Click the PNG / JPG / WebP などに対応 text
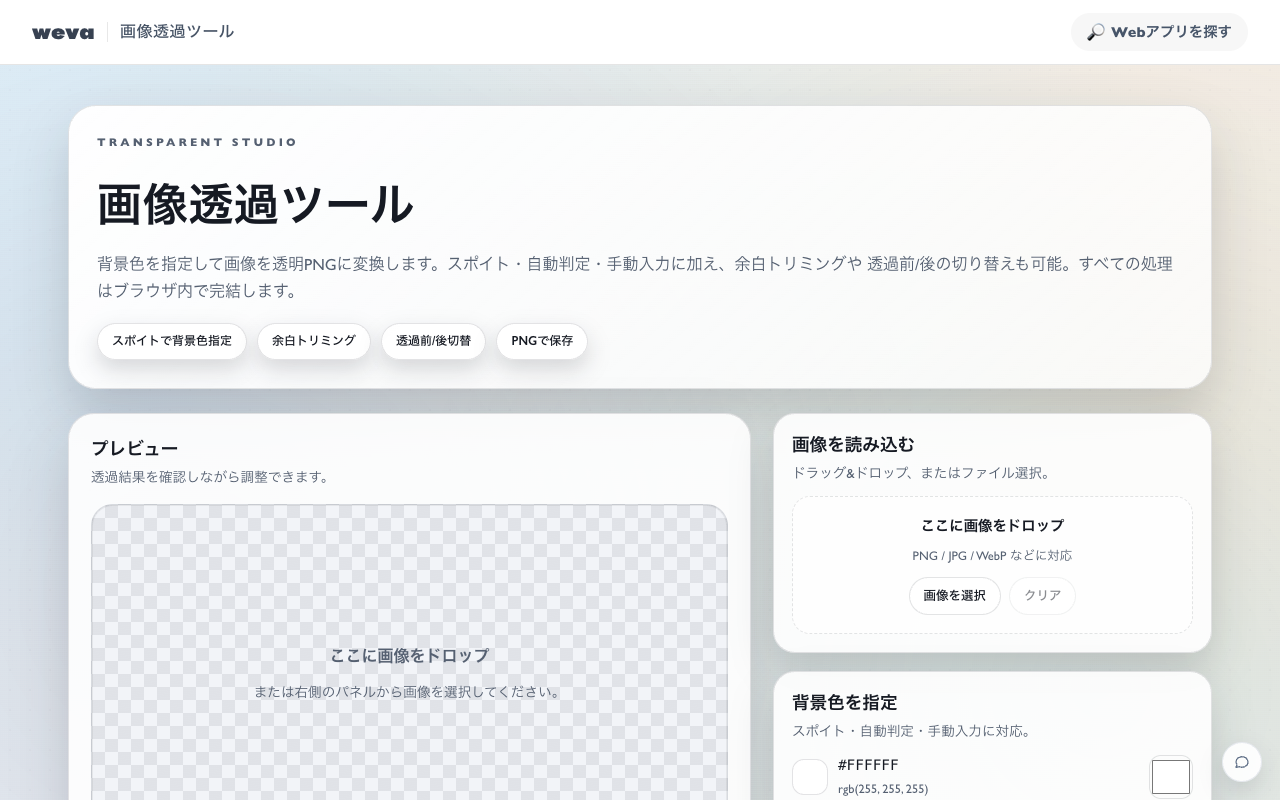The width and height of the screenshot is (1280, 800). [x=992, y=556]
